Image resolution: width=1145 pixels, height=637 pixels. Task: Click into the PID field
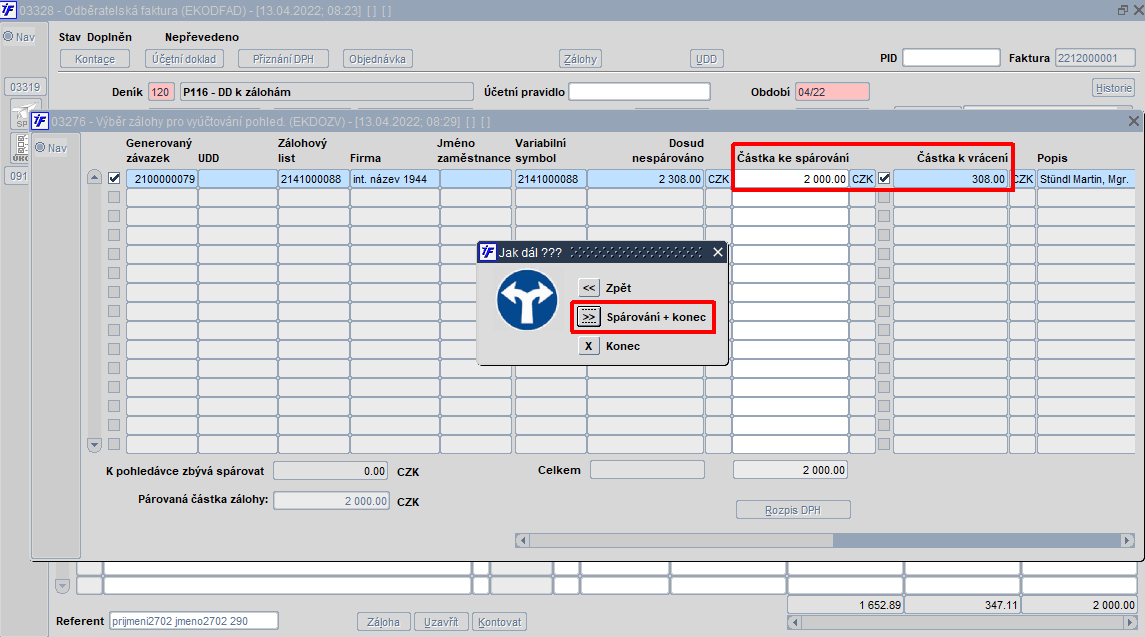click(x=951, y=58)
